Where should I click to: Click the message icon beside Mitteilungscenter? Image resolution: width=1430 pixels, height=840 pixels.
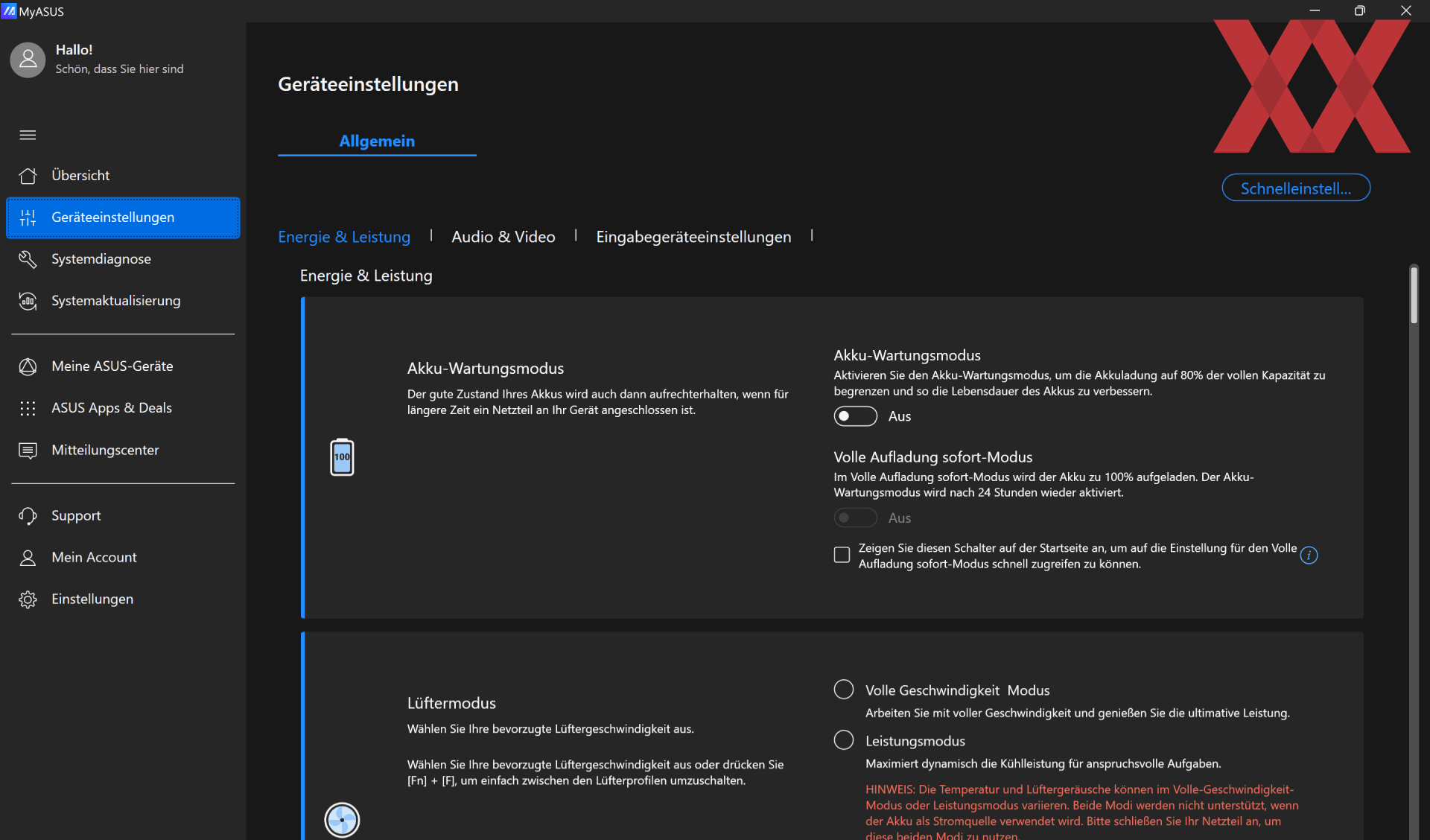tap(28, 451)
